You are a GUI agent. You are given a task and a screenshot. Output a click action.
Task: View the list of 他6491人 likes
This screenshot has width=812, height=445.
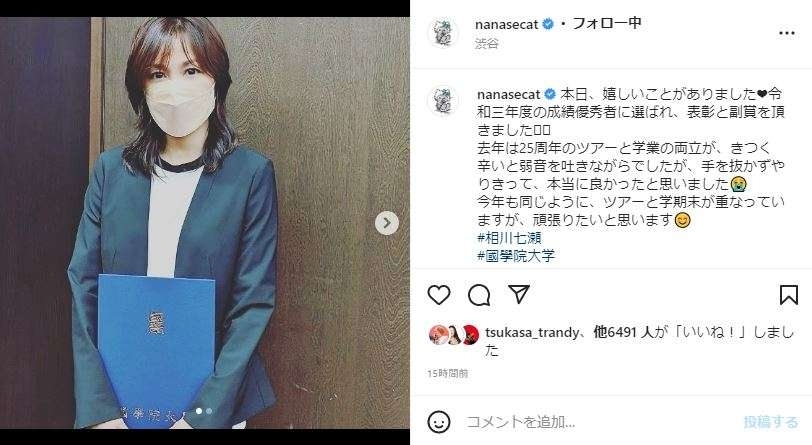coord(623,332)
